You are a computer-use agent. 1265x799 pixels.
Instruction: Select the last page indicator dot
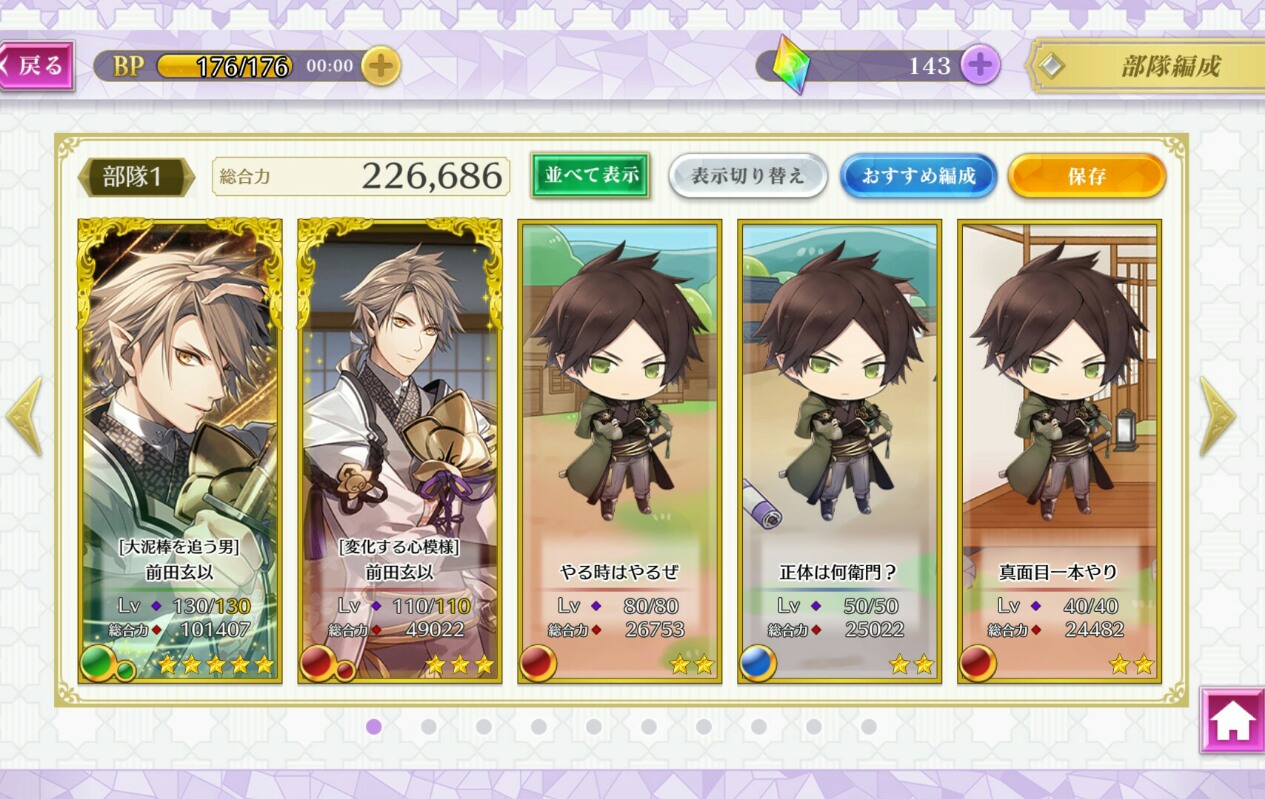(868, 726)
